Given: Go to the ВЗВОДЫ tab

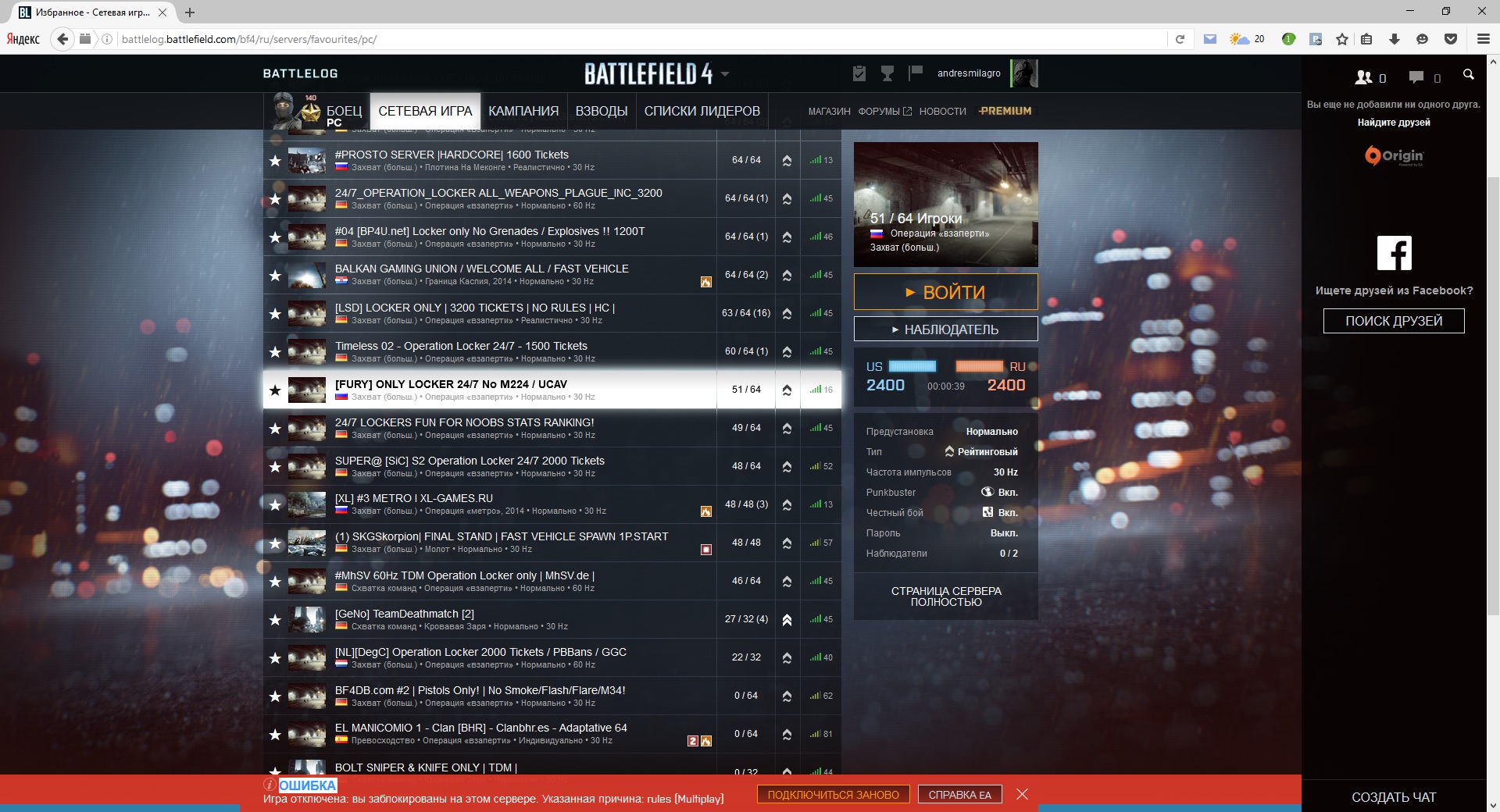Looking at the screenshot, I should tap(602, 111).
